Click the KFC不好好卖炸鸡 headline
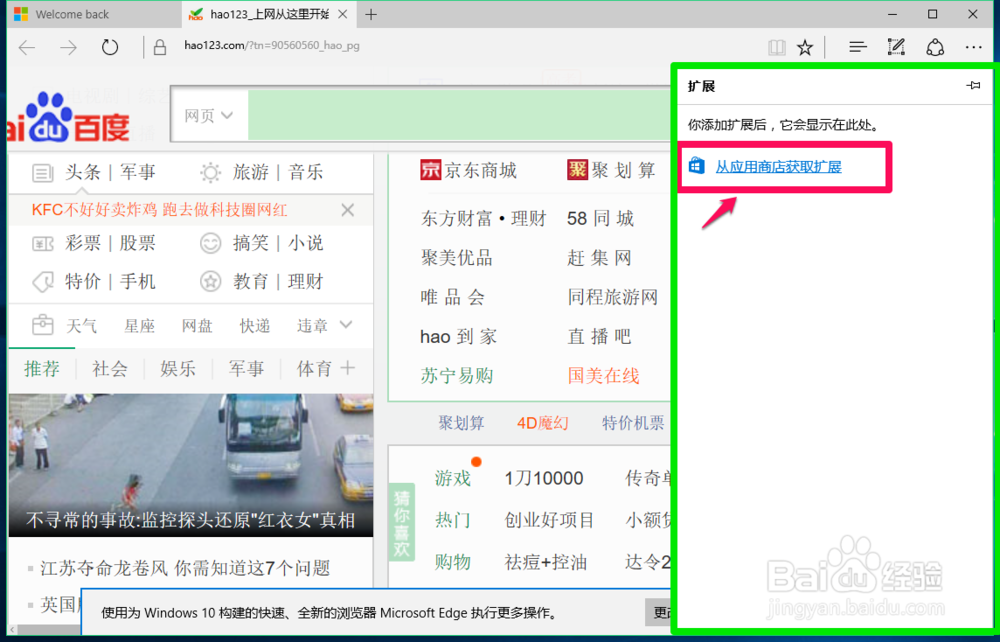Viewport: 1000px width, 642px height. click(159, 210)
